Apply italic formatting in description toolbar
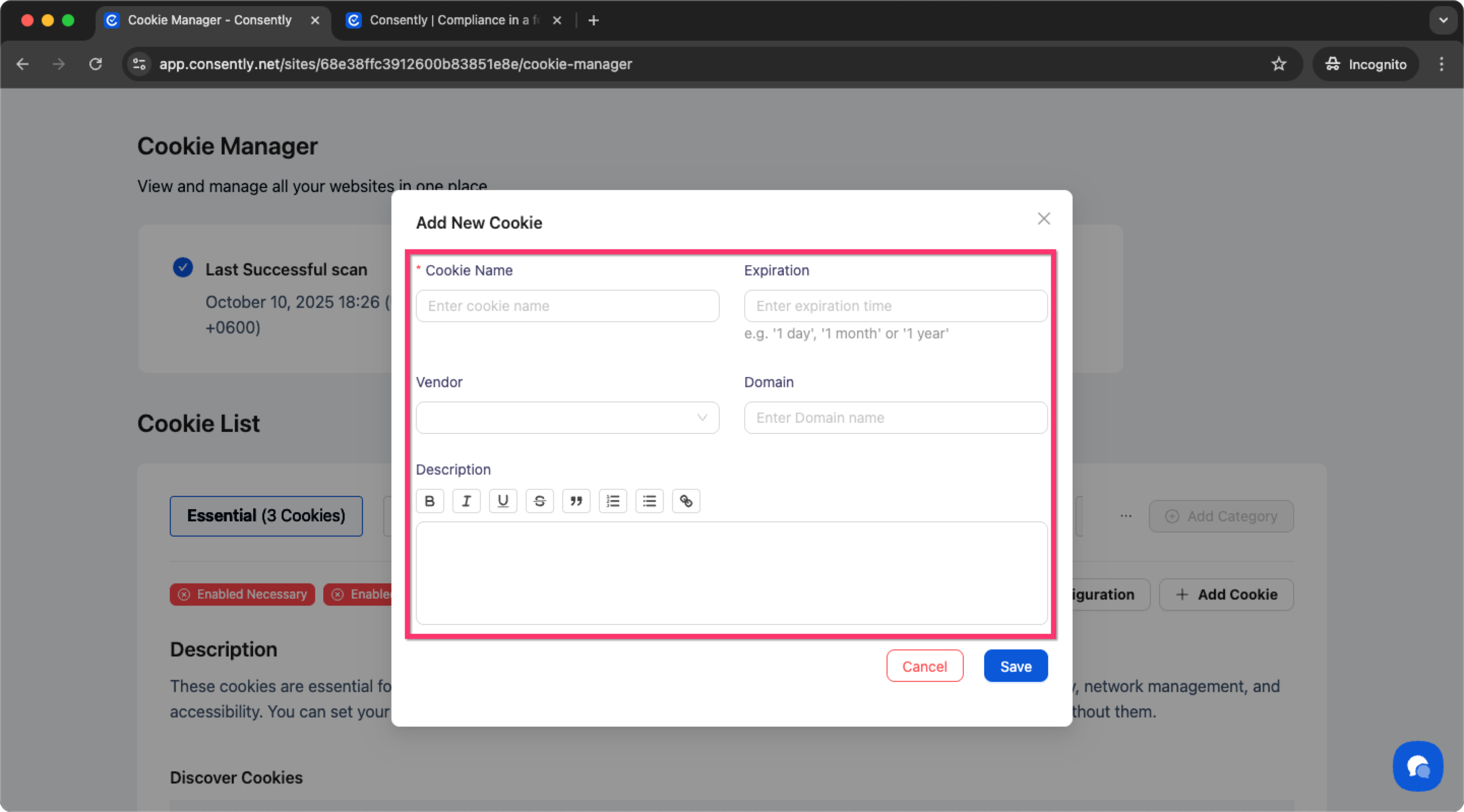 pyautogui.click(x=466, y=501)
